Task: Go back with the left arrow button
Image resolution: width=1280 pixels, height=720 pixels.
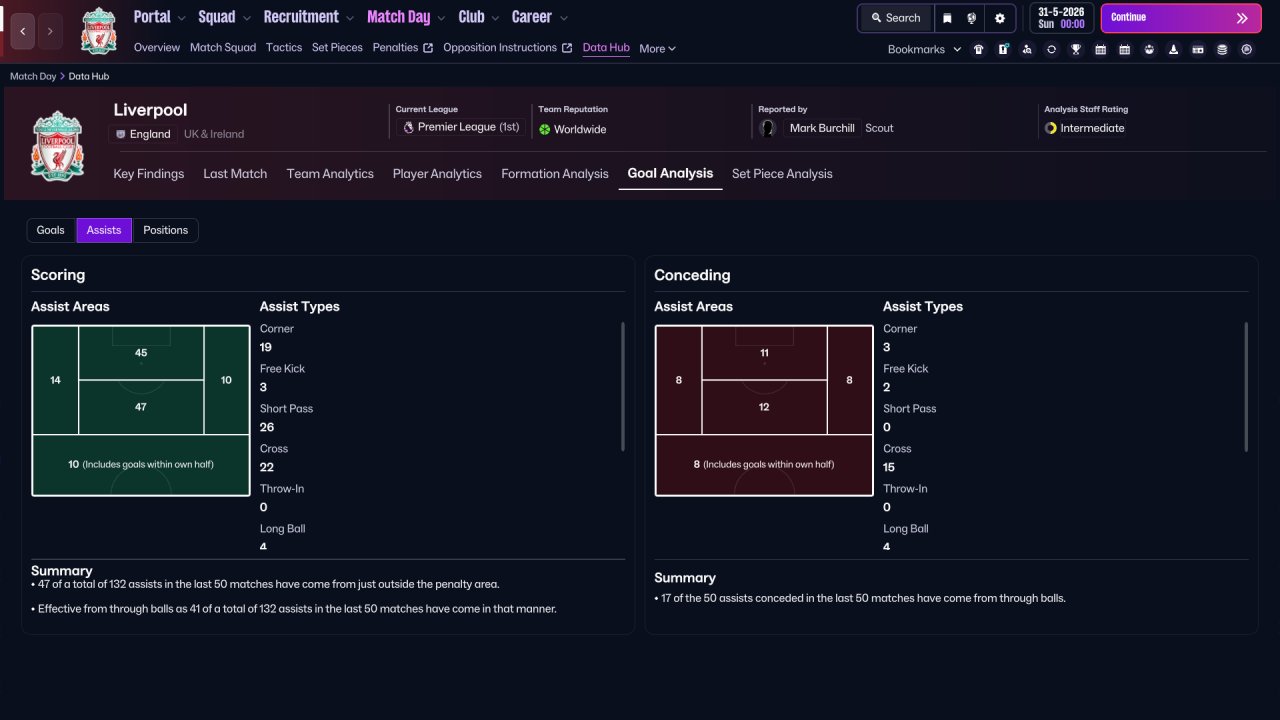Action: (x=23, y=31)
